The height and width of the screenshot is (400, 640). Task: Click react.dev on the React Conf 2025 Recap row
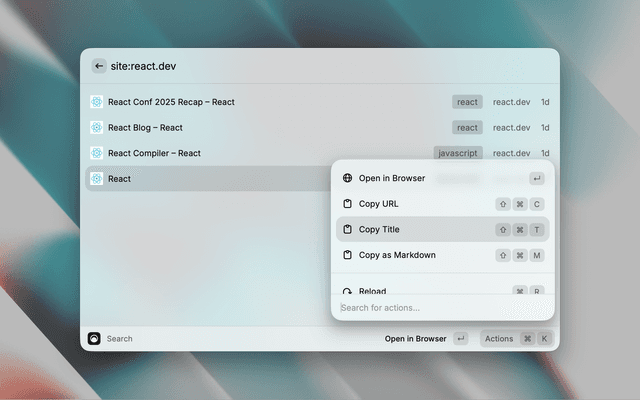(511, 102)
